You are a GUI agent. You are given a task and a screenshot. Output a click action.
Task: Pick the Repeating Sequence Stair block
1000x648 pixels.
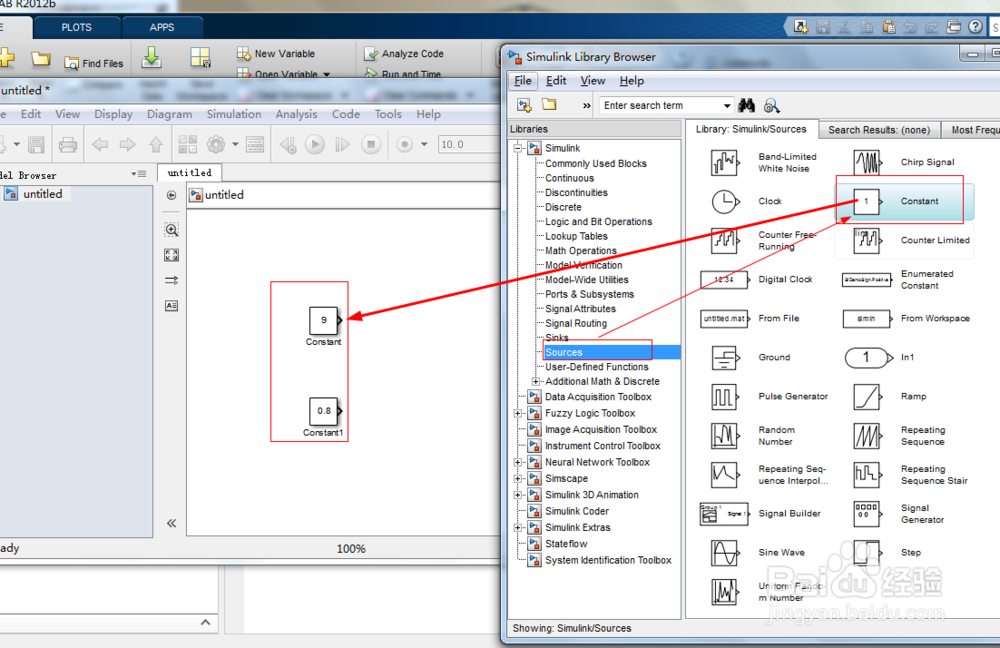pyautogui.click(x=867, y=475)
